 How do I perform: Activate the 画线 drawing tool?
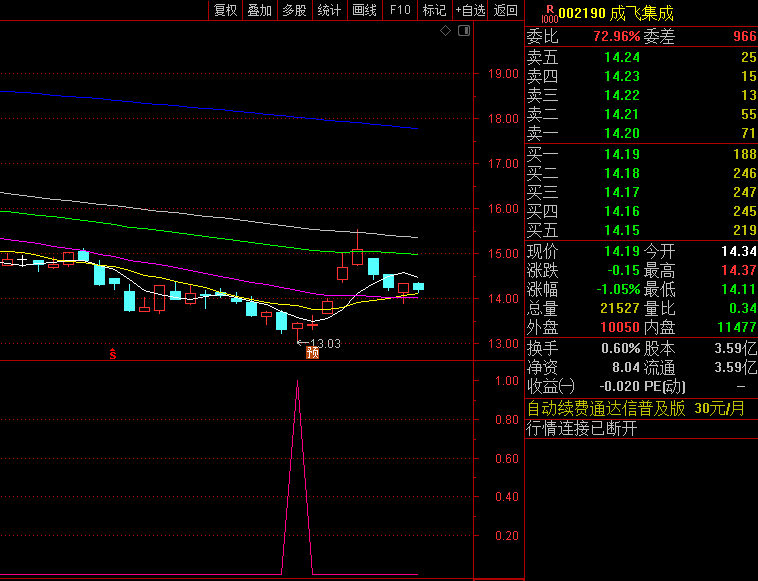364,10
